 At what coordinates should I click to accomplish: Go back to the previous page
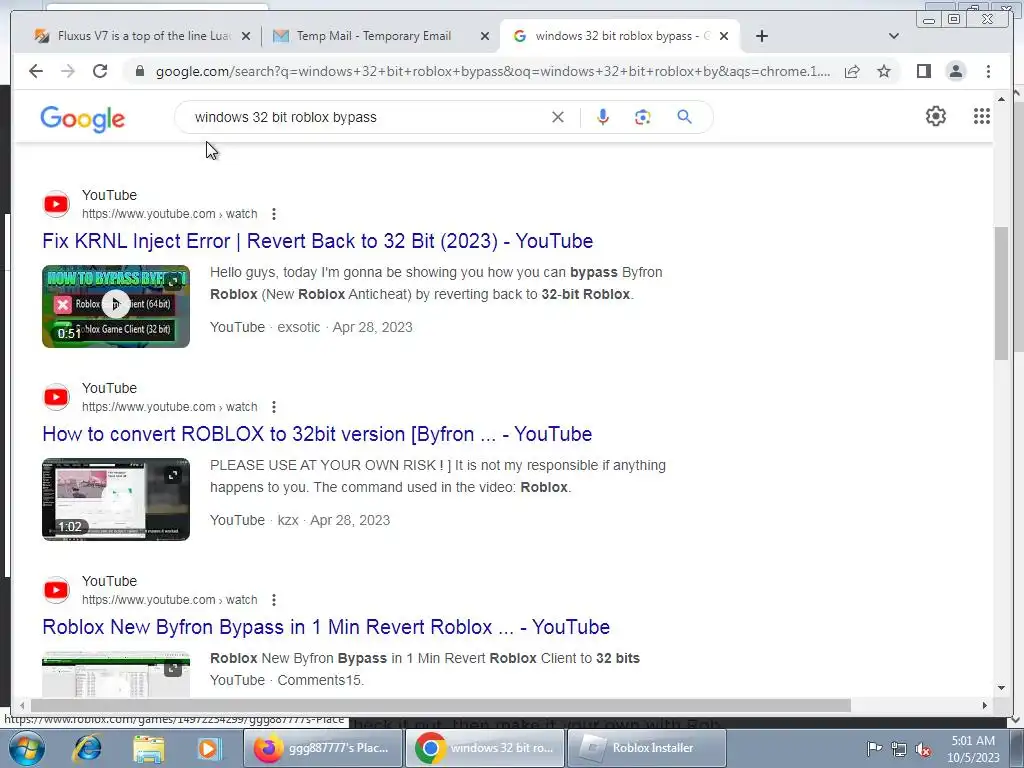(36, 71)
